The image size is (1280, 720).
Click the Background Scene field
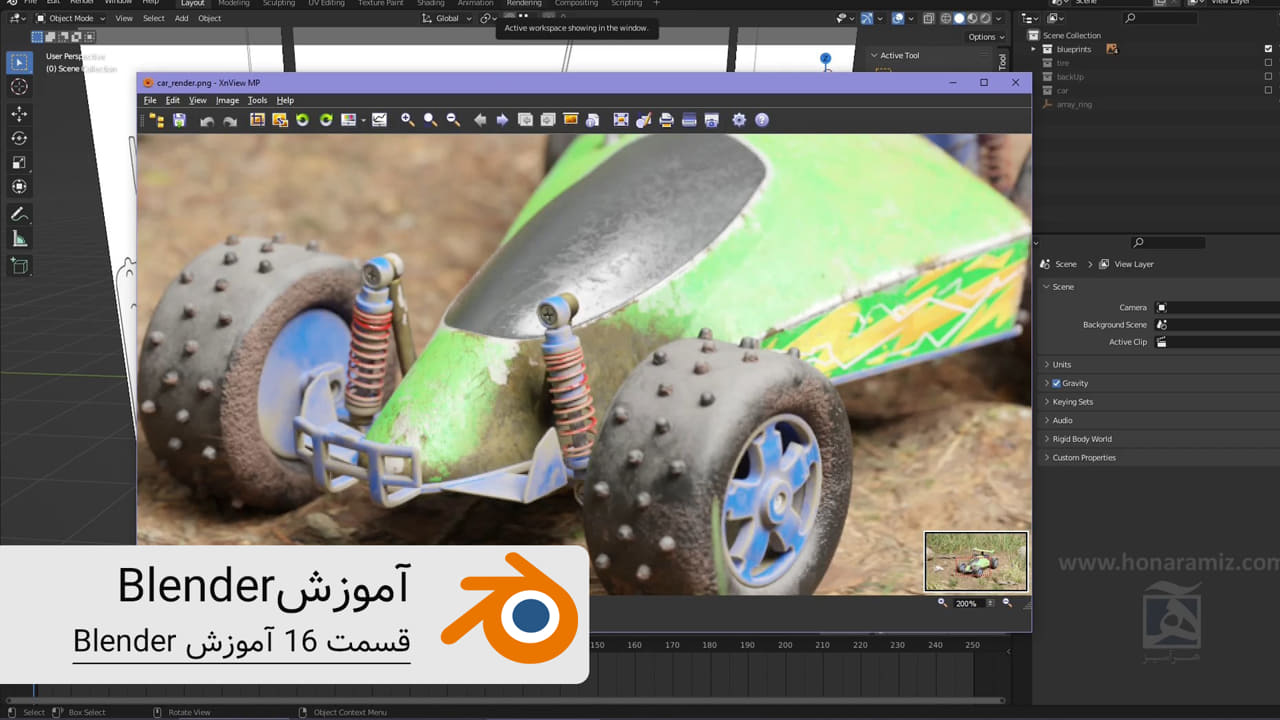[x=1217, y=324]
